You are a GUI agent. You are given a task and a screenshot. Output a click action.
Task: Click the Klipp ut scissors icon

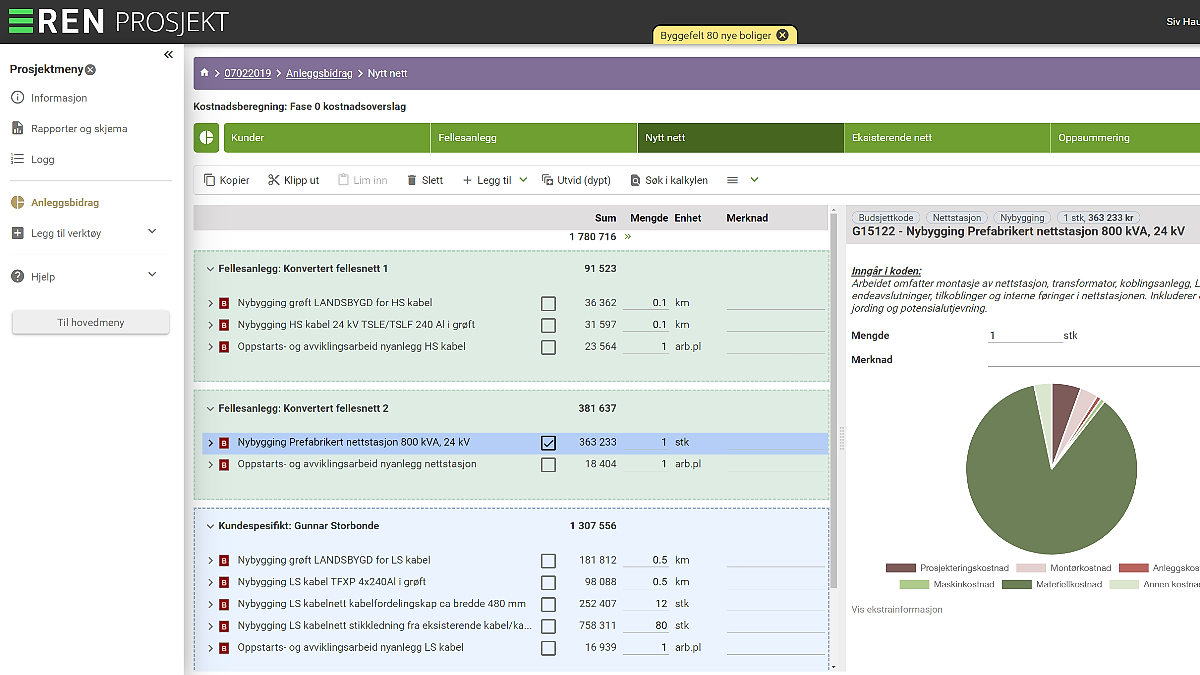click(x=274, y=180)
